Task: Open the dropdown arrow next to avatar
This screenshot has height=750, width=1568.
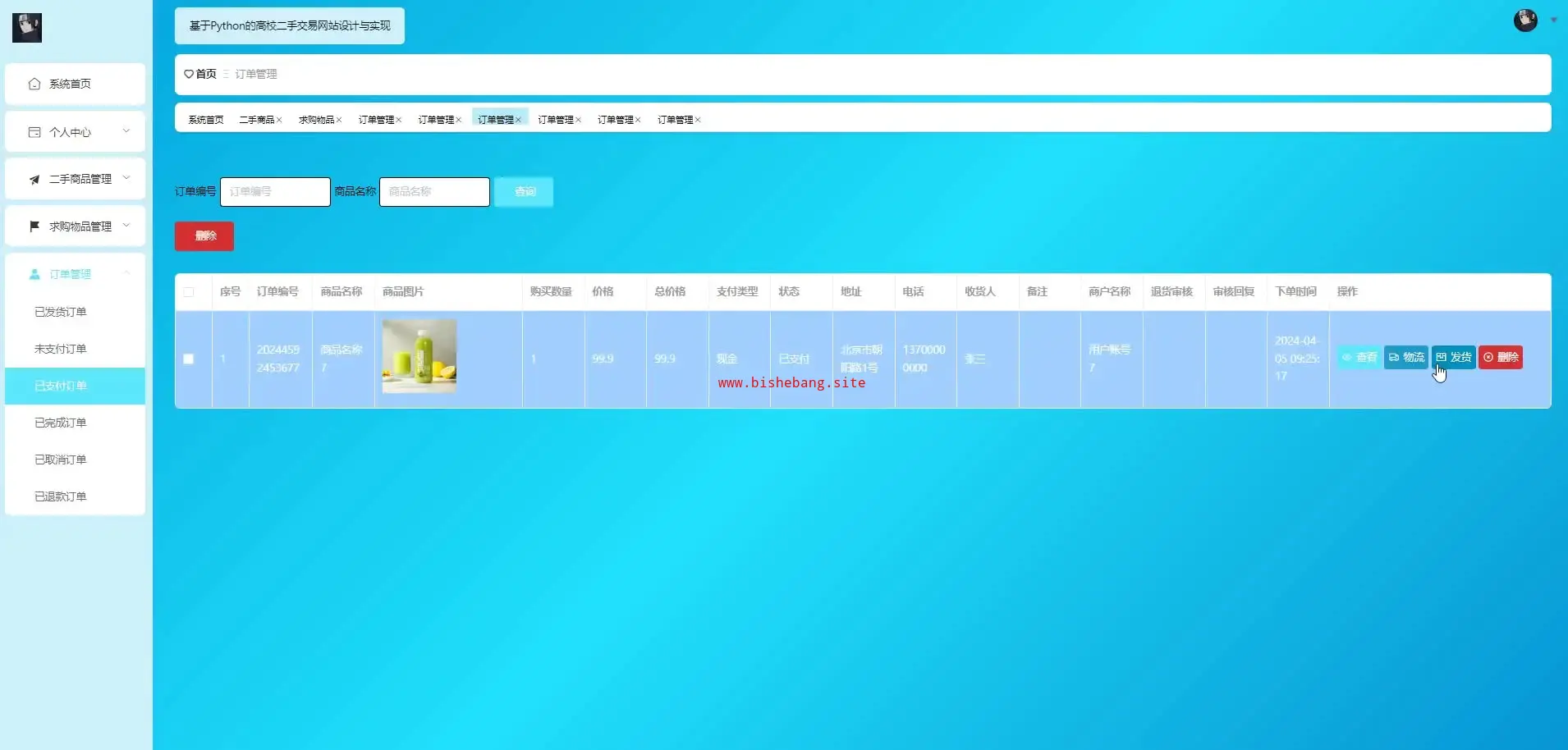Action: [1553, 21]
